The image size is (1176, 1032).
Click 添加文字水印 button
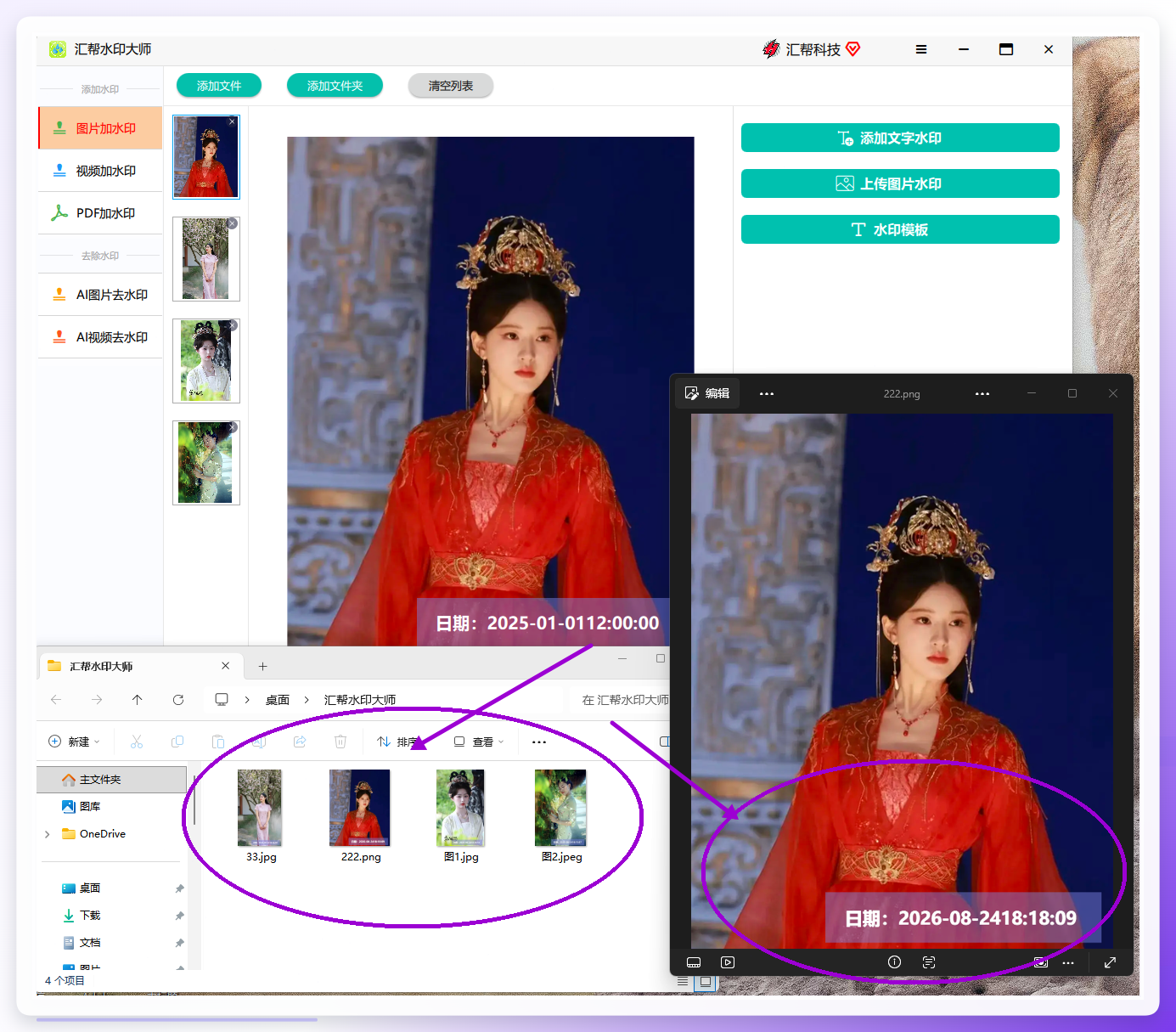(900, 138)
